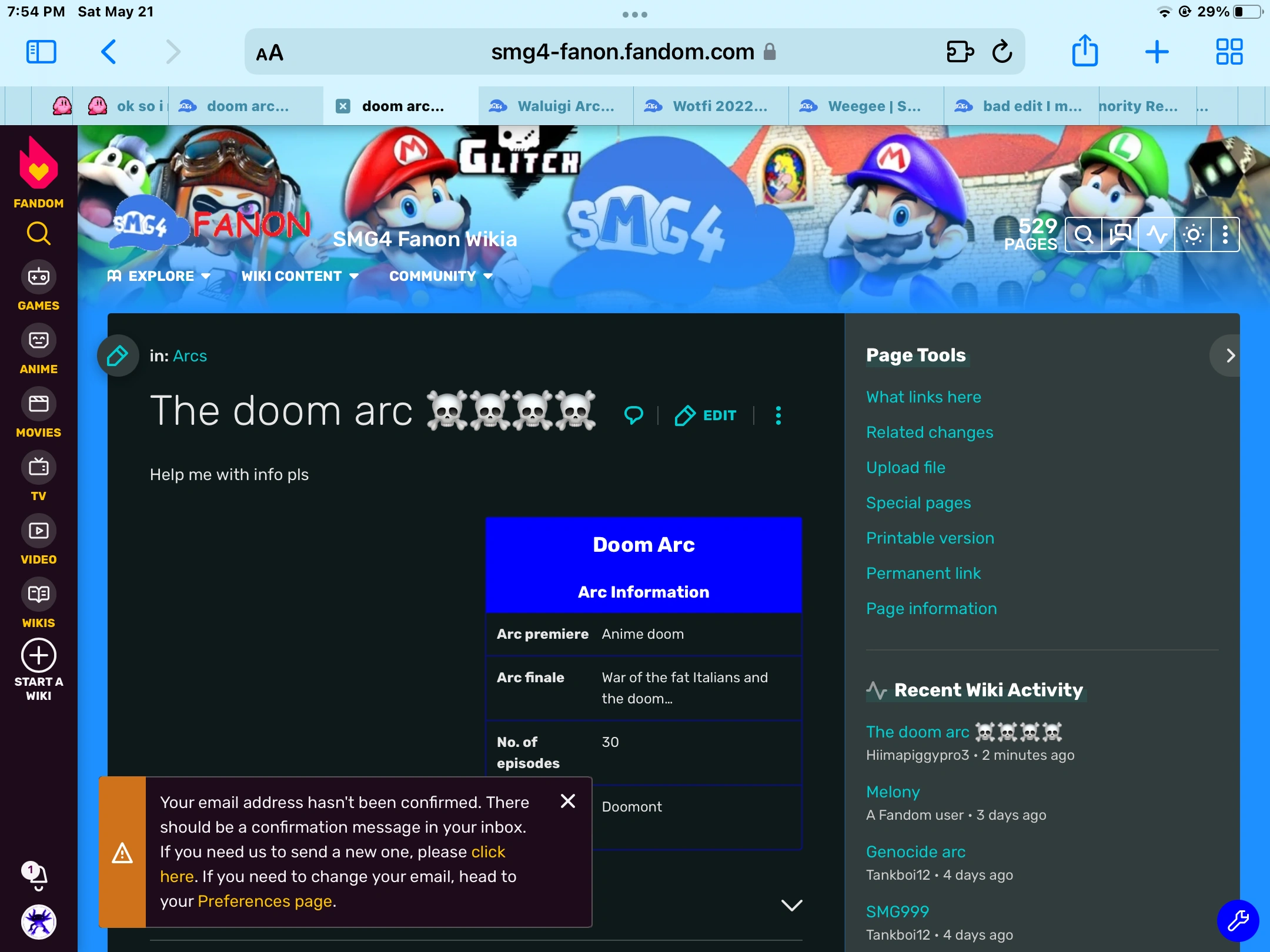Open the page options three-dot menu
Image resolution: width=1270 pixels, height=952 pixels.
[x=778, y=415]
